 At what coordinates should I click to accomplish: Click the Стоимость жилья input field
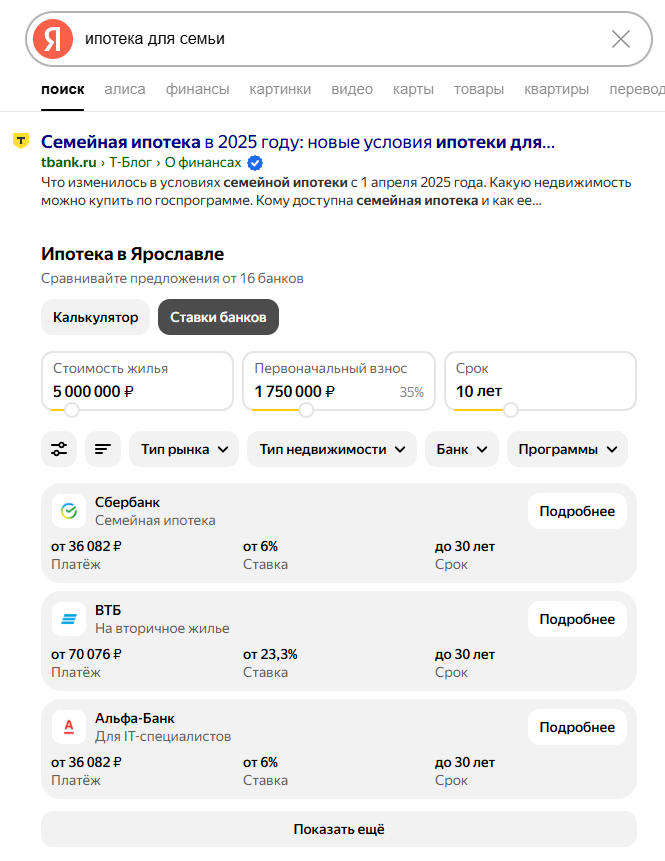pyautogui.click(x=138, y=381)
